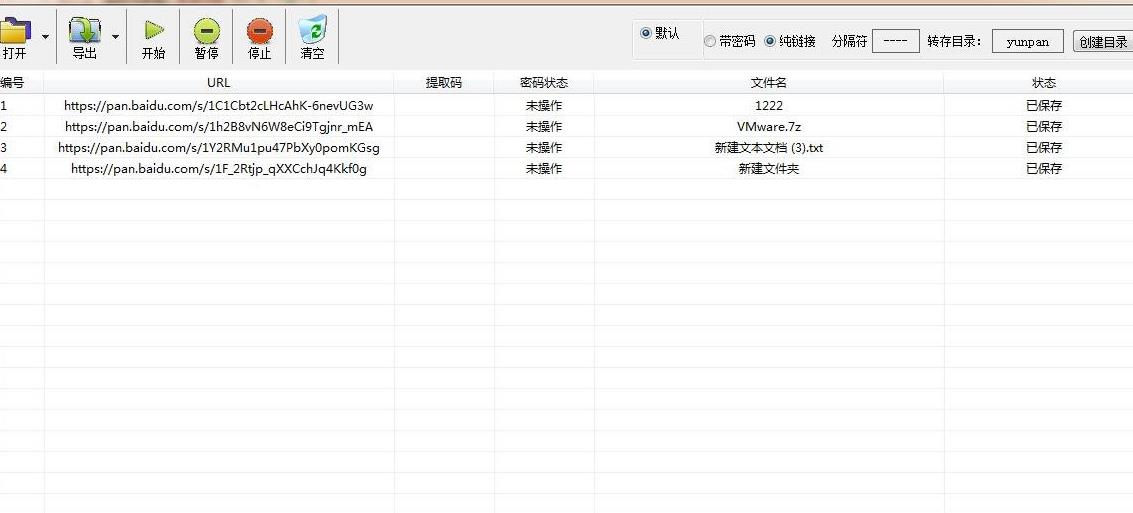Pause transfers with 暂停 icon
Image resolution: width=1133 pixels, height=513 pixels.
[x=207, y=31]
